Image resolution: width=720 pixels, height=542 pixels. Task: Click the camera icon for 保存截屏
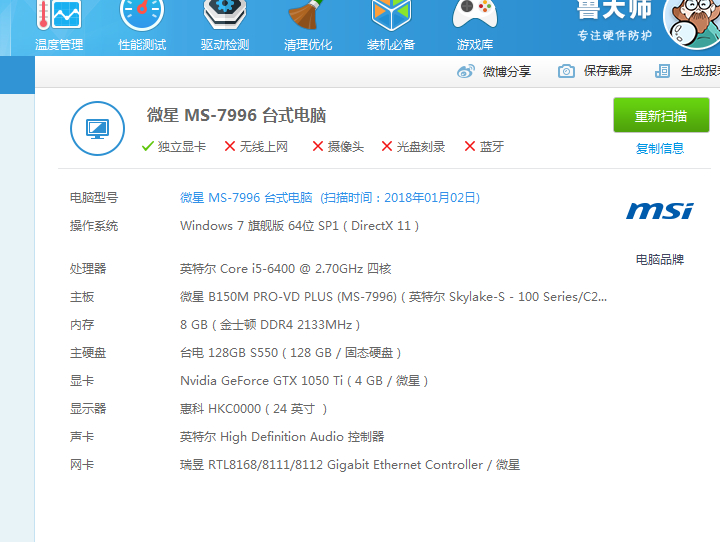coord(566,71)
